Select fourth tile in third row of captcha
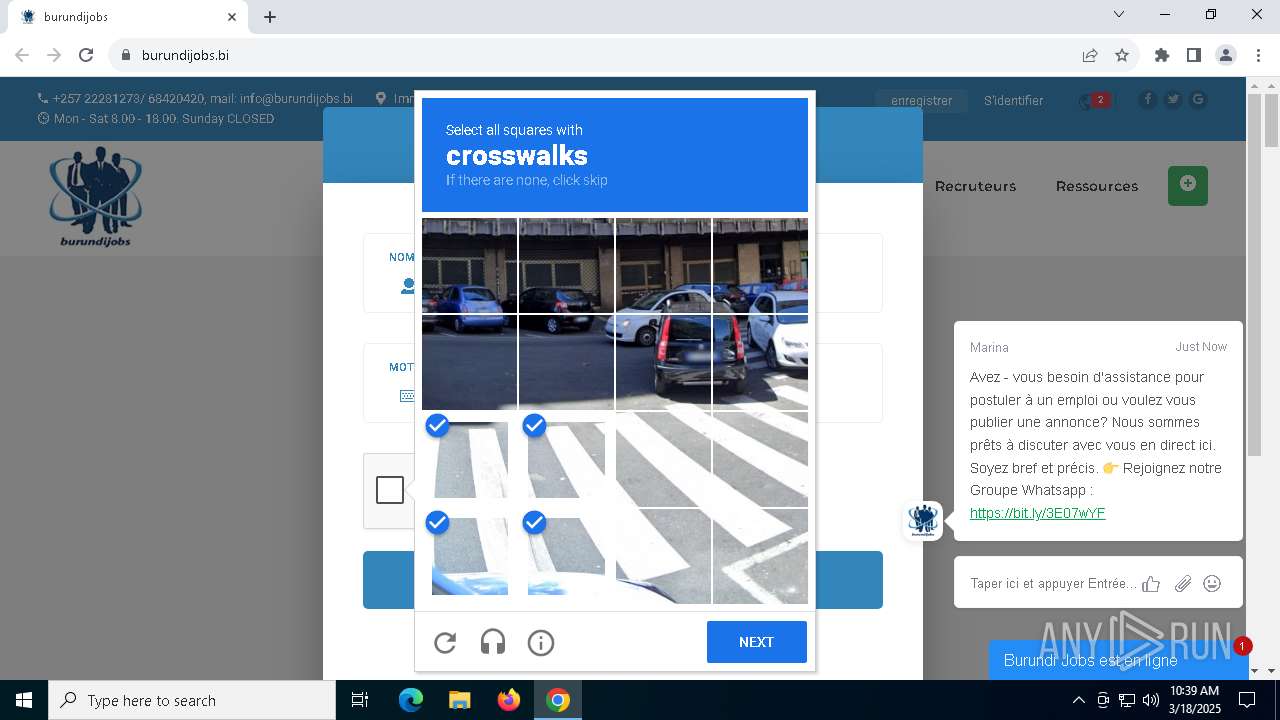Image resolution: width=1280 pixels, height=720 pixels. point(760,459)
